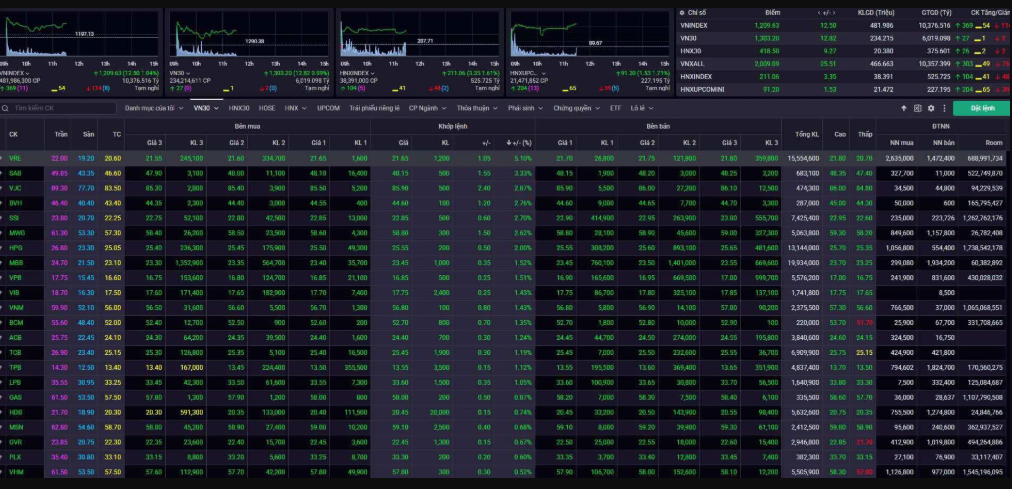Click the row arrow beside TCB

(2, 352)
